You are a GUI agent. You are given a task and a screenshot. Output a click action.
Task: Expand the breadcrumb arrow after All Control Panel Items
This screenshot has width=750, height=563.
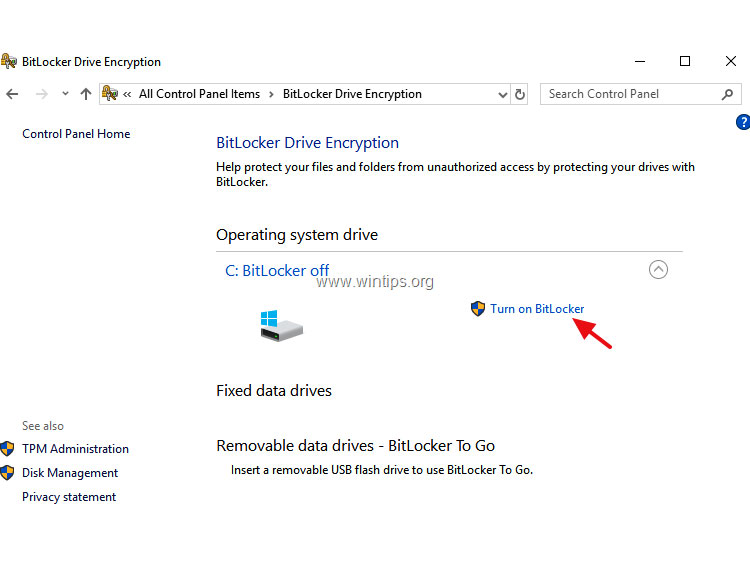[x=271, y=94]
